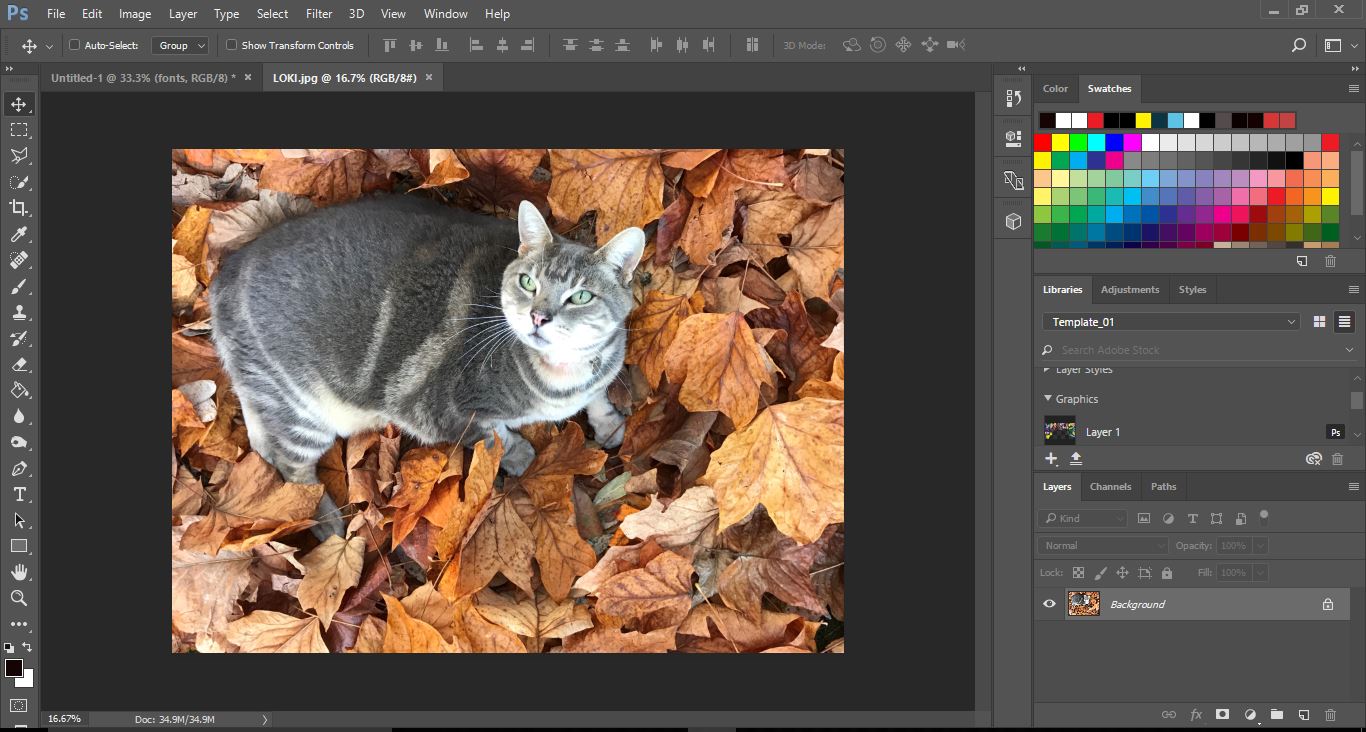
Task: Open the 3D panel cube icon
Action: click(1013, 222)
